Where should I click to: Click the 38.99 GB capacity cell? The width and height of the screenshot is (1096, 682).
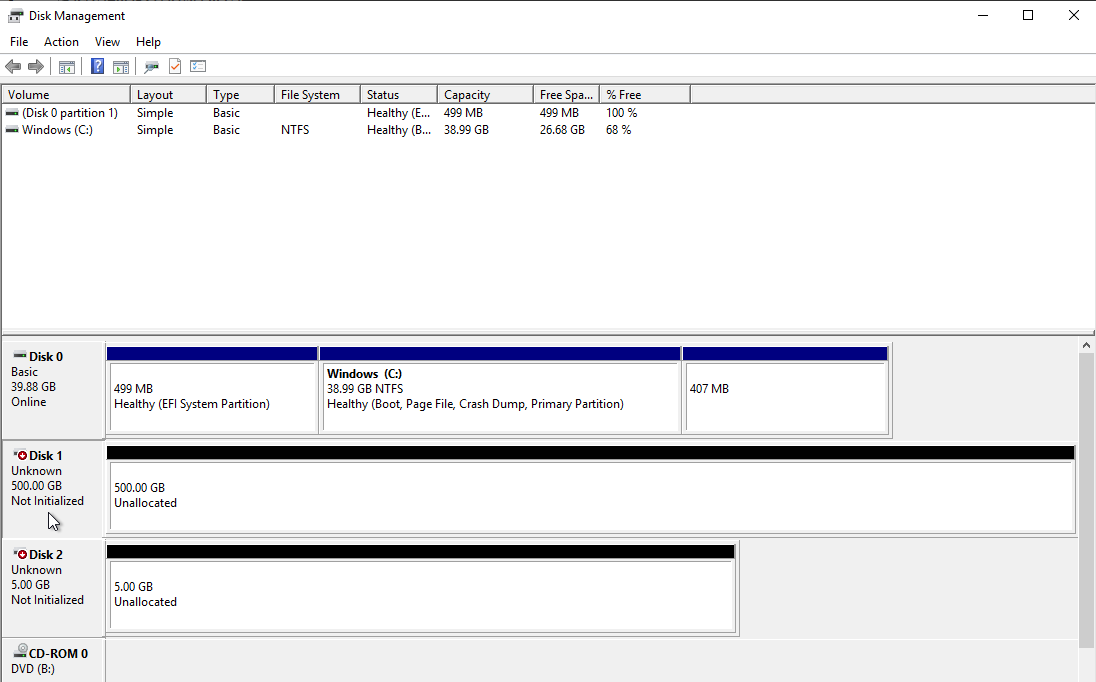point(466,130)
